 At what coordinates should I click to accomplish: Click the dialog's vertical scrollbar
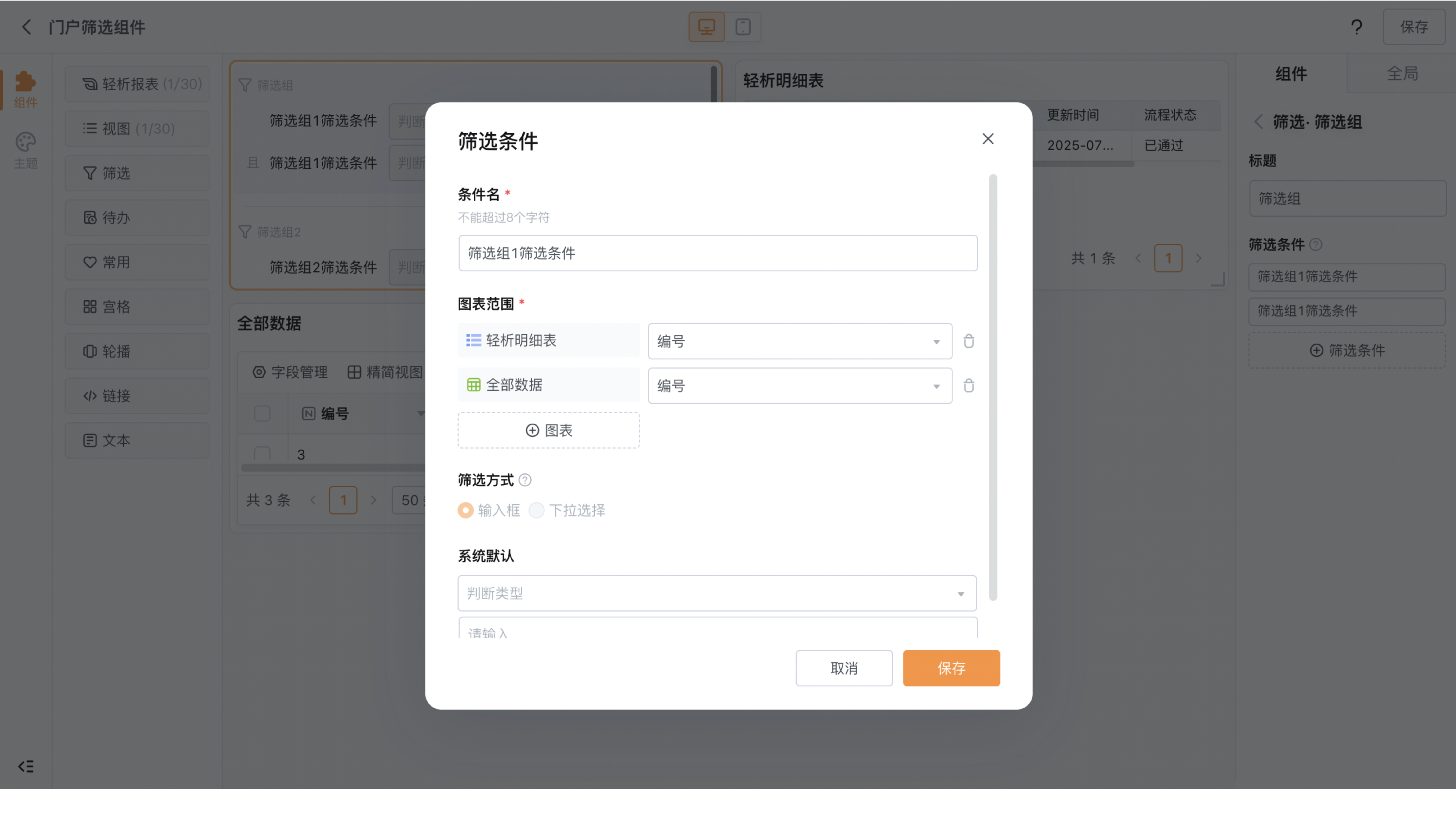993,387
